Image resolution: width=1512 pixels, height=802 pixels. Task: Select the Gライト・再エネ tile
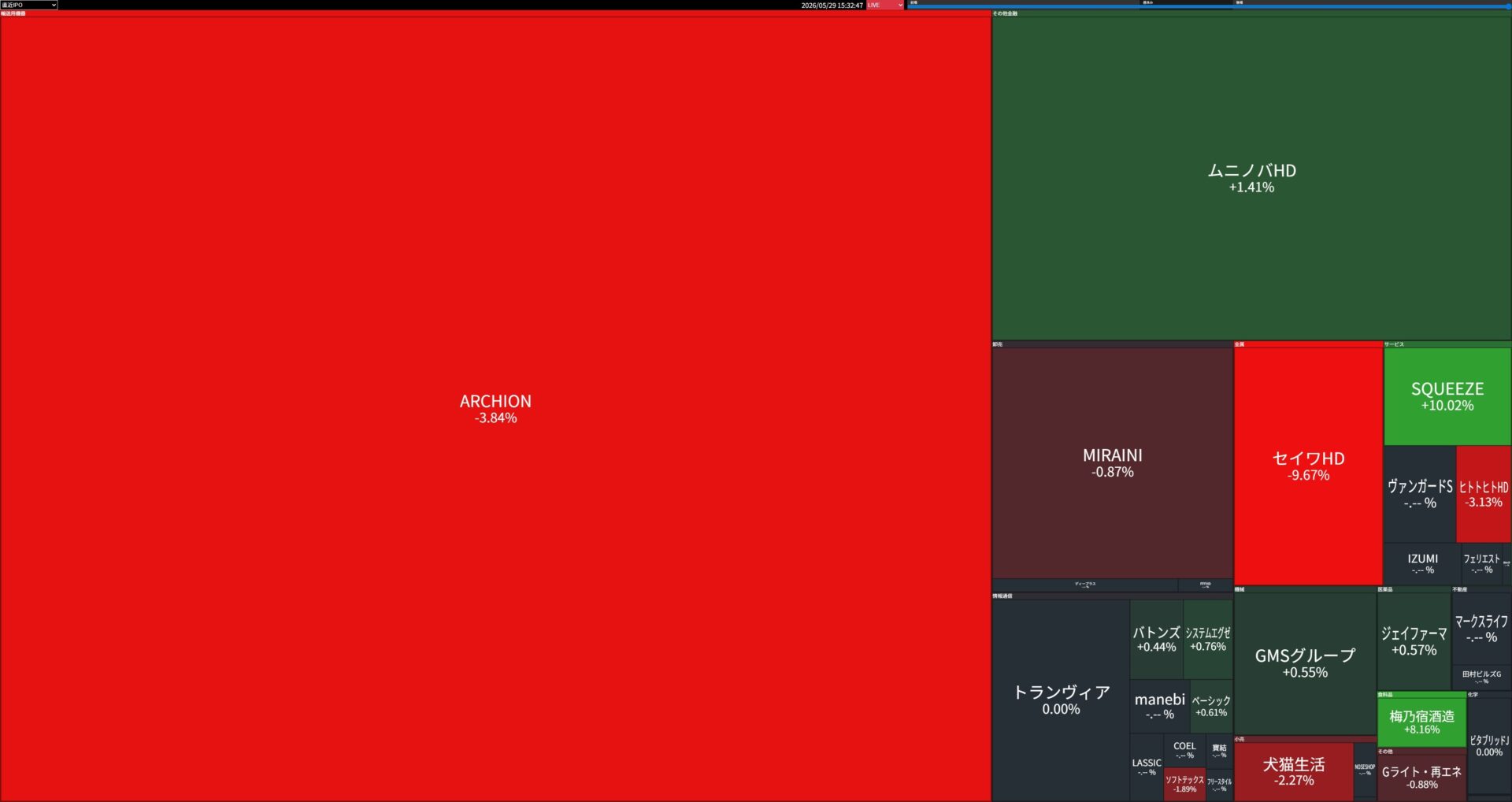pos(1421,777)
